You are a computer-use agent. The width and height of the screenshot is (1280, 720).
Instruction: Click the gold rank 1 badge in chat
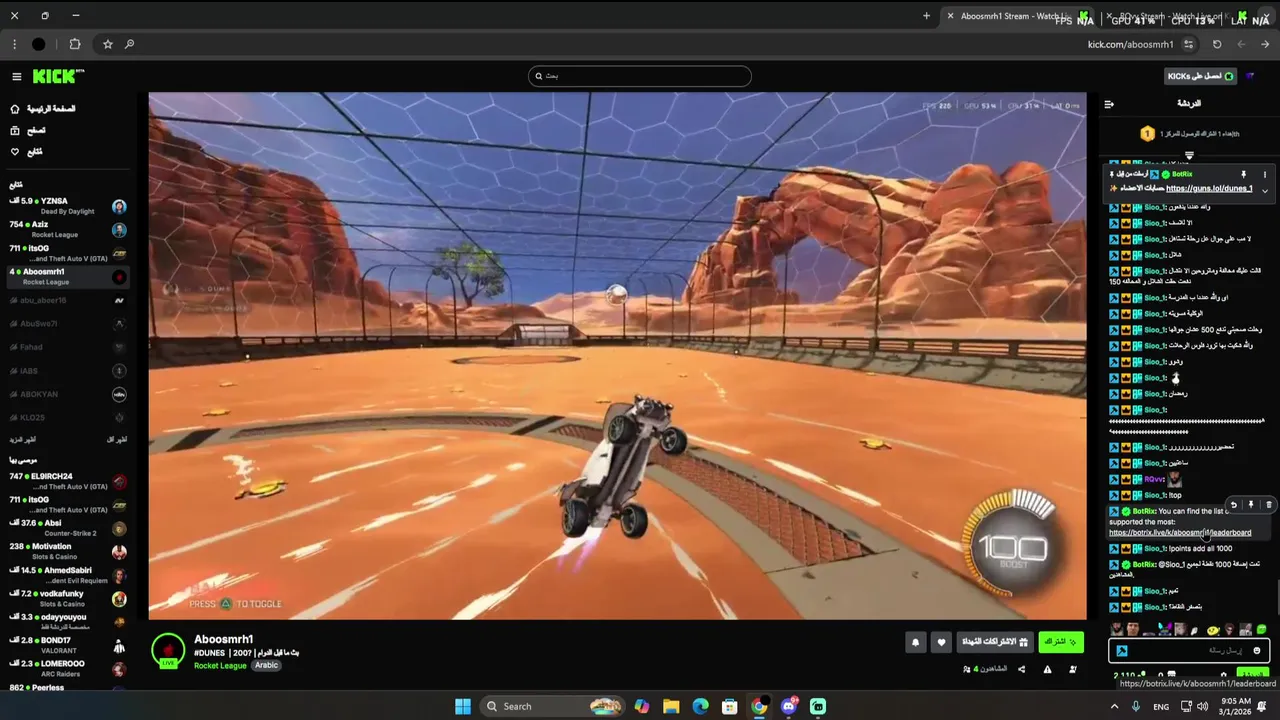point(1147,134)
